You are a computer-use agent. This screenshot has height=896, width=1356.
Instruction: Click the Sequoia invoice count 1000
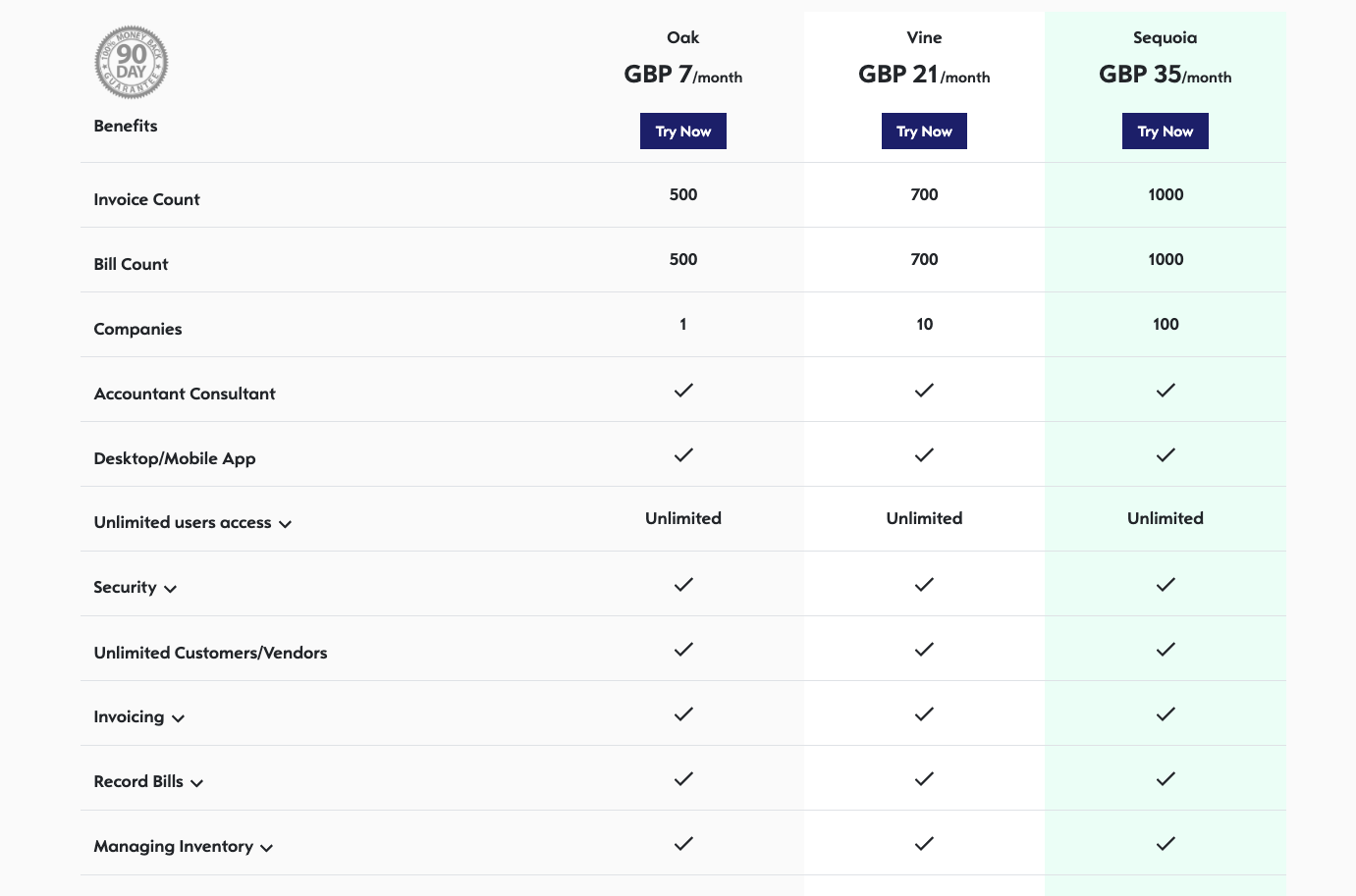pos(1166,194)
